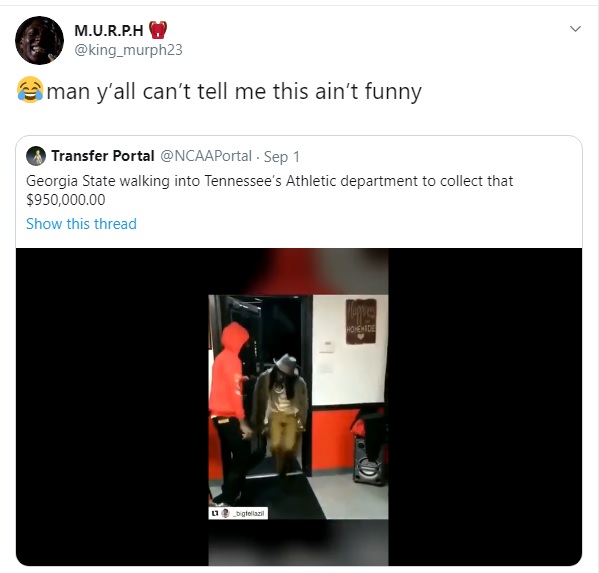Image resolution: width=599 pixels, height=573 pixels.
Task: Click the black area left of the video
Action: click(112, 407)
